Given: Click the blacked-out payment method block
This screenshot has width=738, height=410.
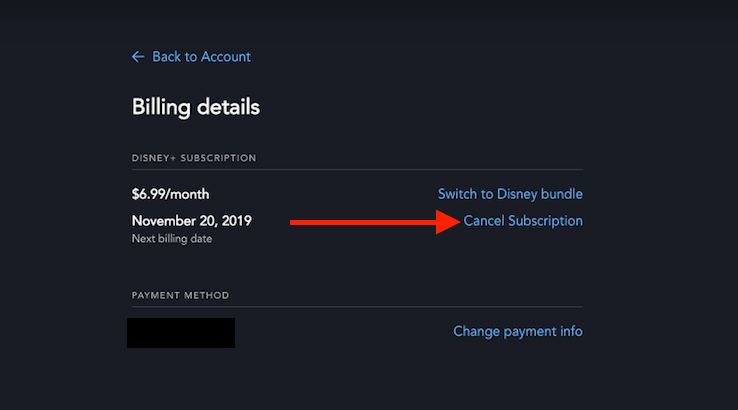Looking at the screenshot, I should 181,333.
